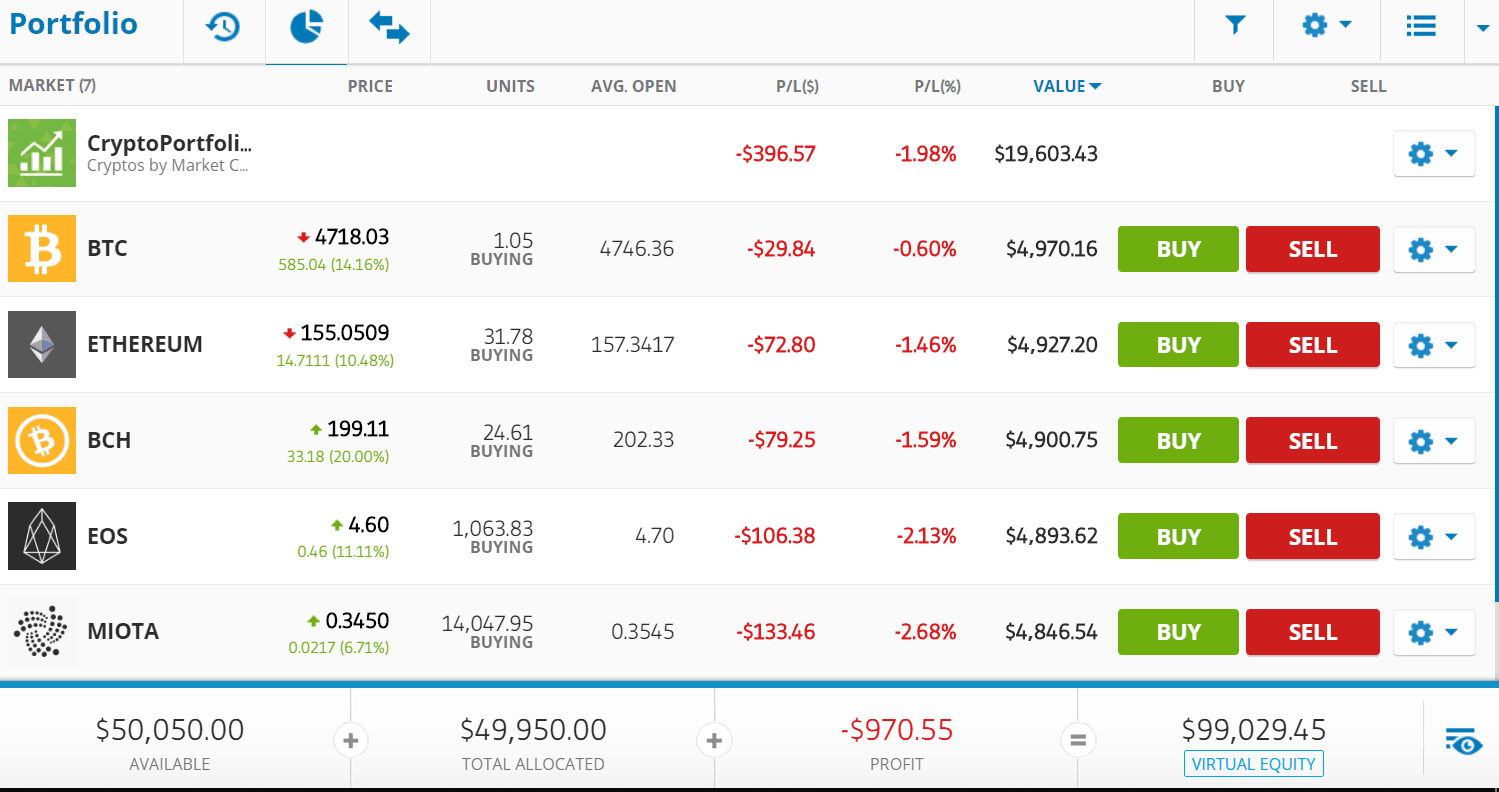Click the Bitcoin Cash BCH logo
Screen dimensions: 1499x792
[42, 440]
